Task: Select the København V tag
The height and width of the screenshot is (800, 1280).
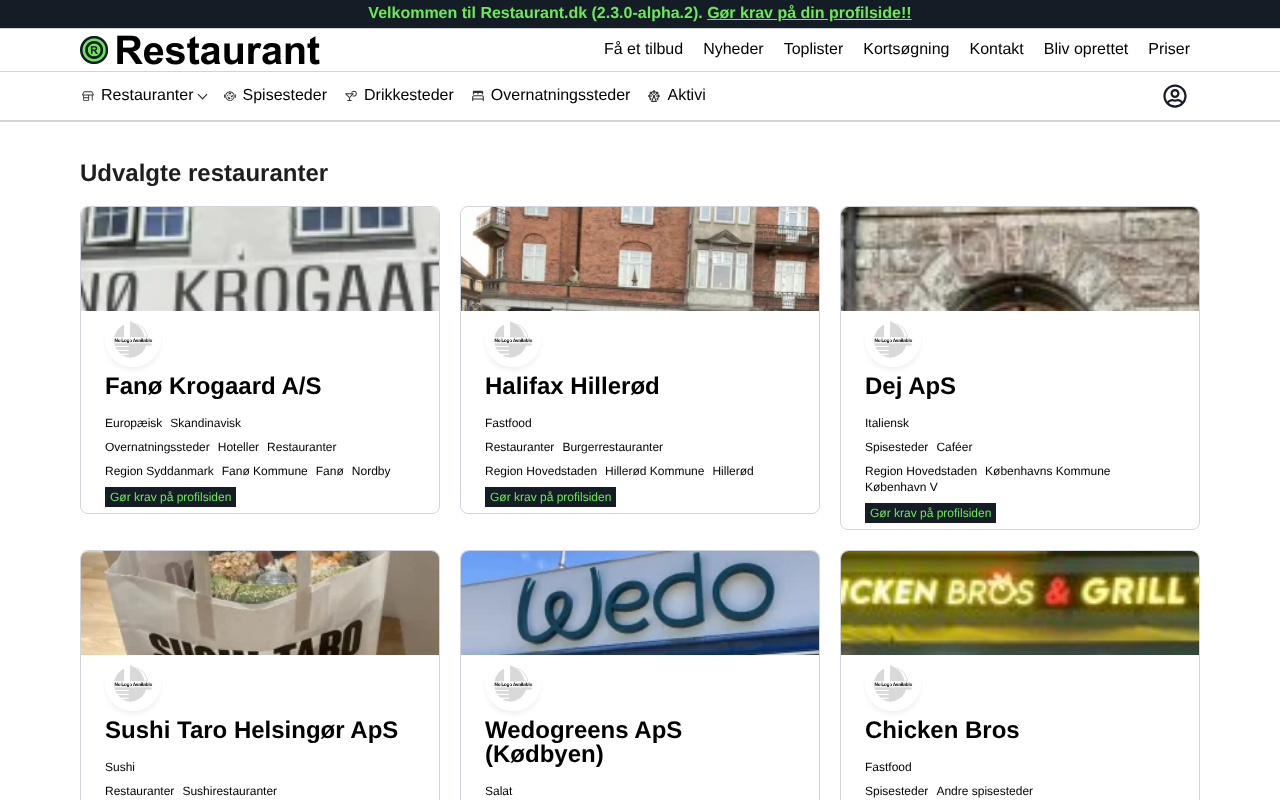Action: click(x=901, y=487)
